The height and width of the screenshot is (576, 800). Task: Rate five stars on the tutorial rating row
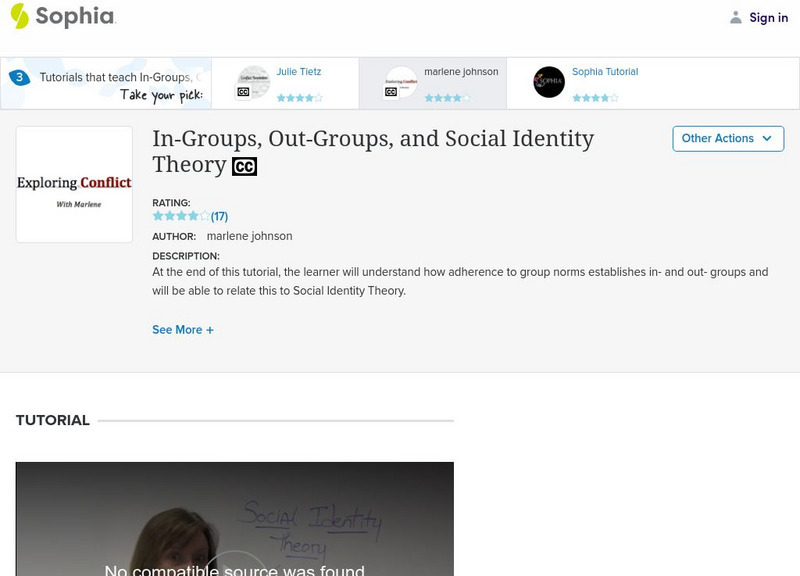click(x=206, y=214)
